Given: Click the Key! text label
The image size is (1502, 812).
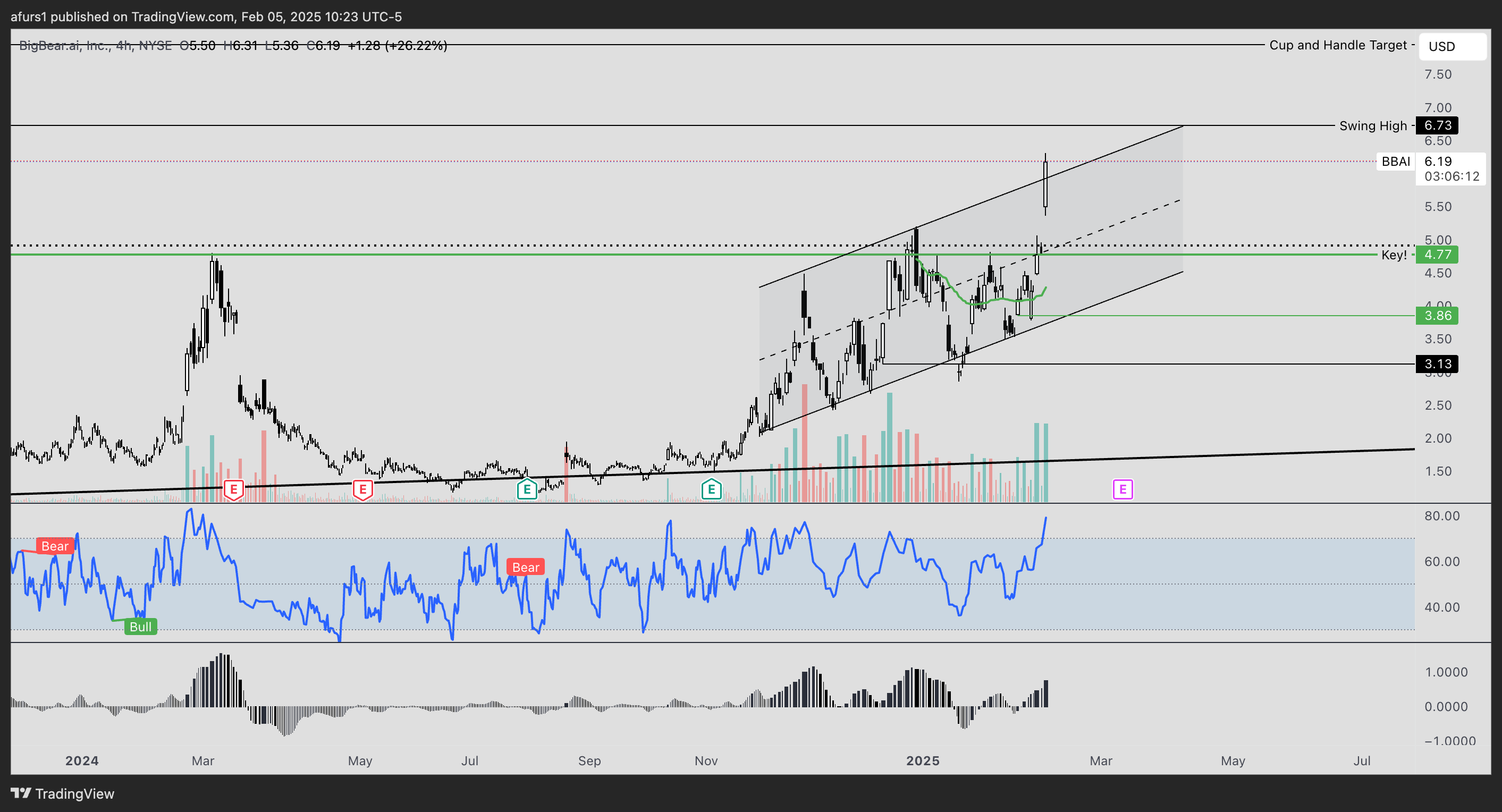Looking at the screenshot, I should click(x=1394, y=255).
